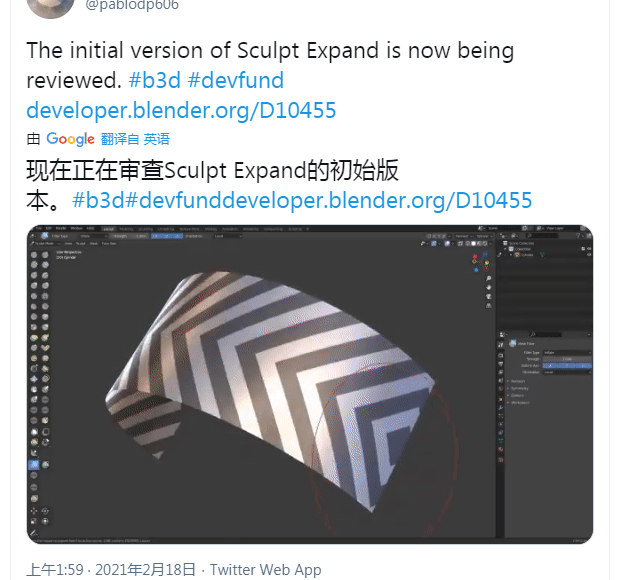Viewport: 623px width, 580px height.
Task: Hide Cylinder using outliner eye icon
Action: [589, 255]
